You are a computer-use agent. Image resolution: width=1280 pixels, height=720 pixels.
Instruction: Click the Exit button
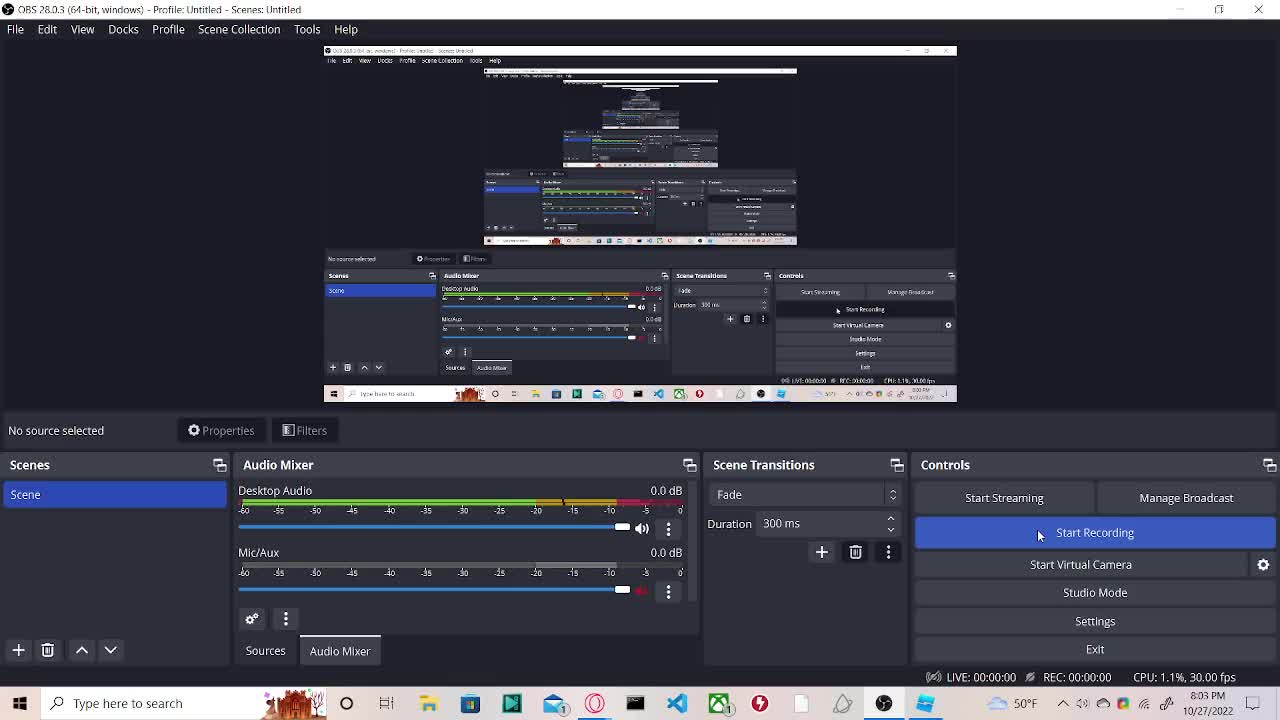1095,649
